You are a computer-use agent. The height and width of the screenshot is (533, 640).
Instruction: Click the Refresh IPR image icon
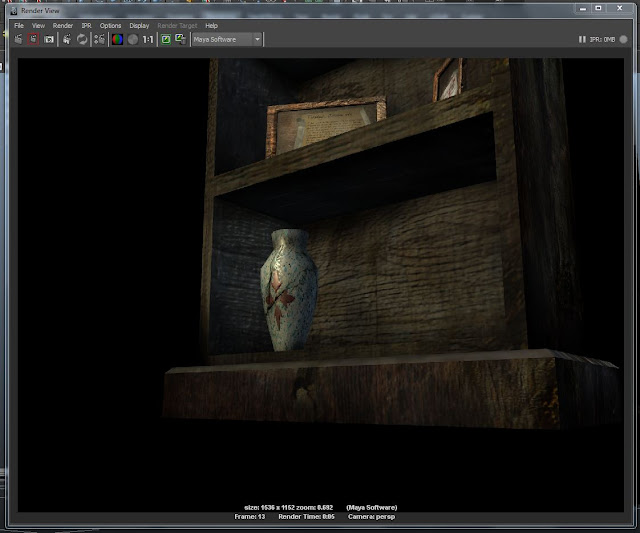82,40
